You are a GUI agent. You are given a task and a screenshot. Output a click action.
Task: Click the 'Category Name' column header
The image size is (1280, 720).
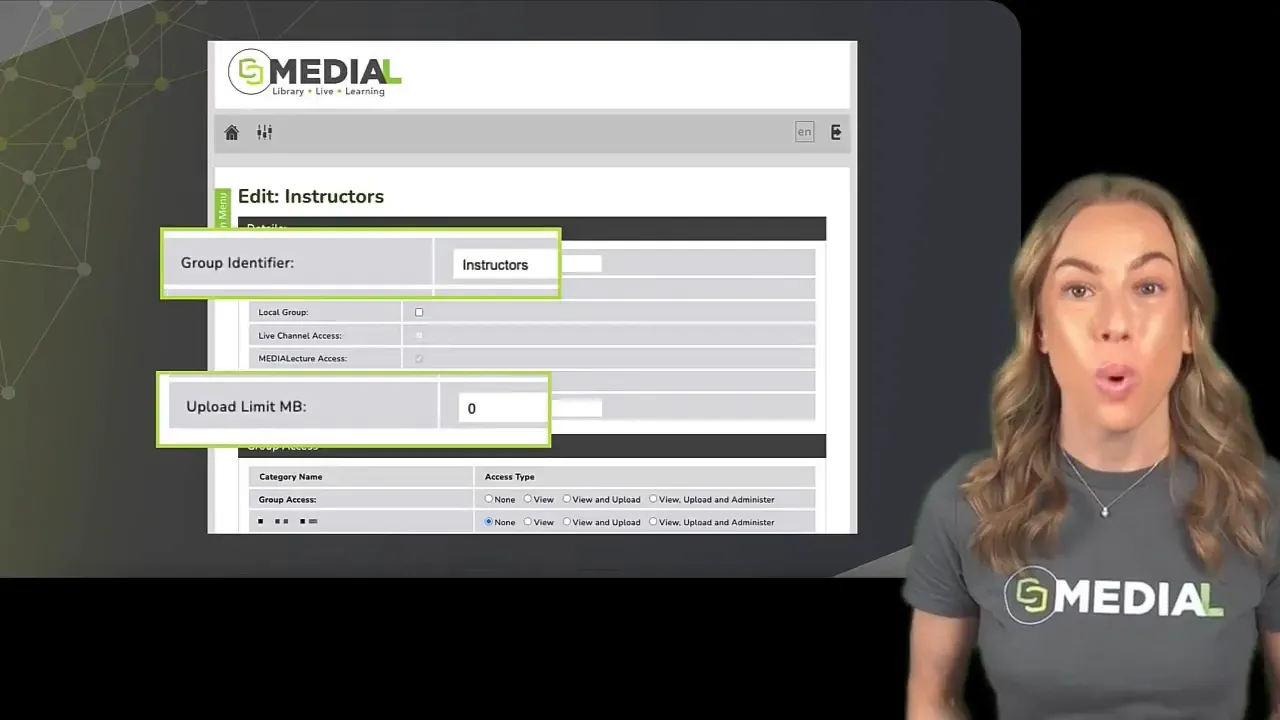coord(291,477)
